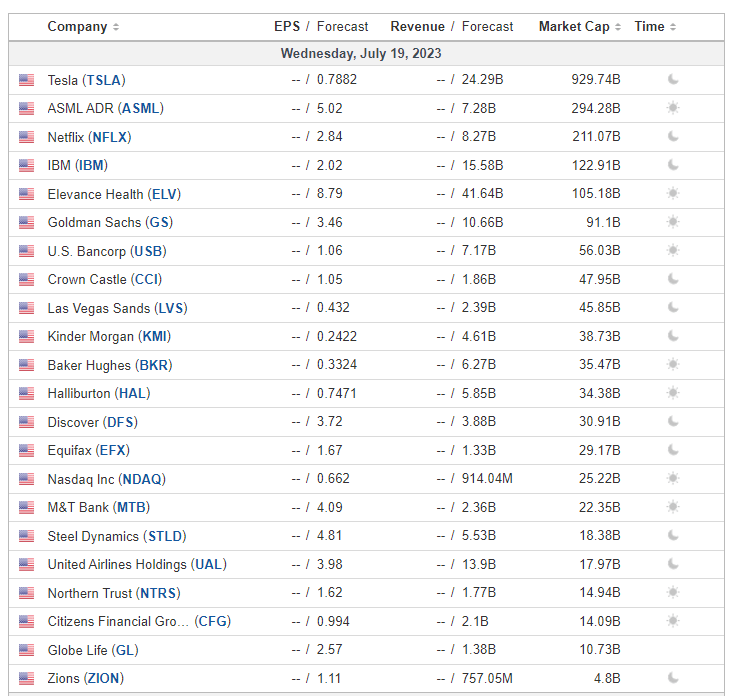This screenshot has height=696, width=733.
Task: Open the IBM ticker link
Action: [x=92, y=165]
